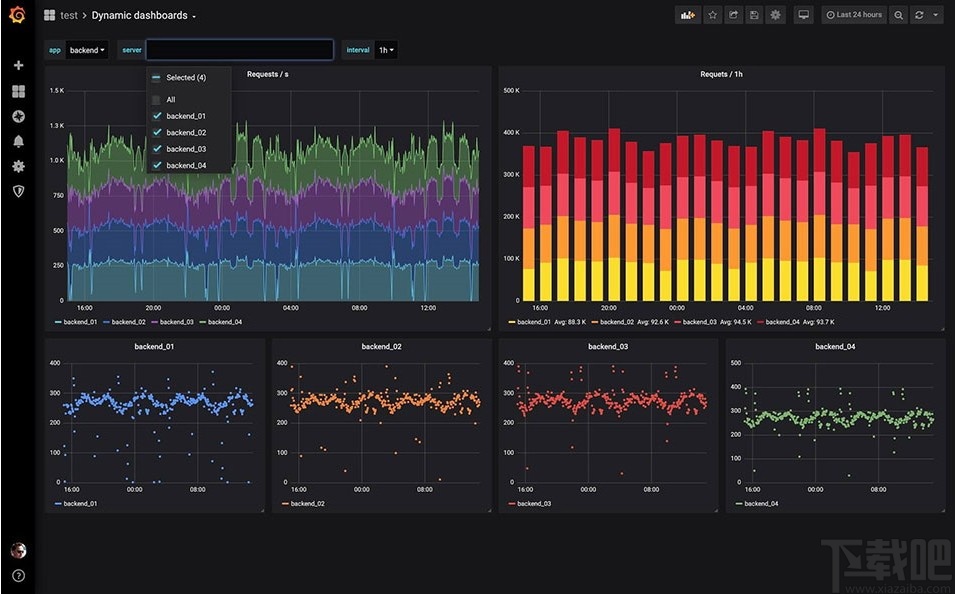Image resolution: width=955 pixels, height=594 pixels.
Task: Expand the app backend variable dropdown
Action: (x=86, y=49)
